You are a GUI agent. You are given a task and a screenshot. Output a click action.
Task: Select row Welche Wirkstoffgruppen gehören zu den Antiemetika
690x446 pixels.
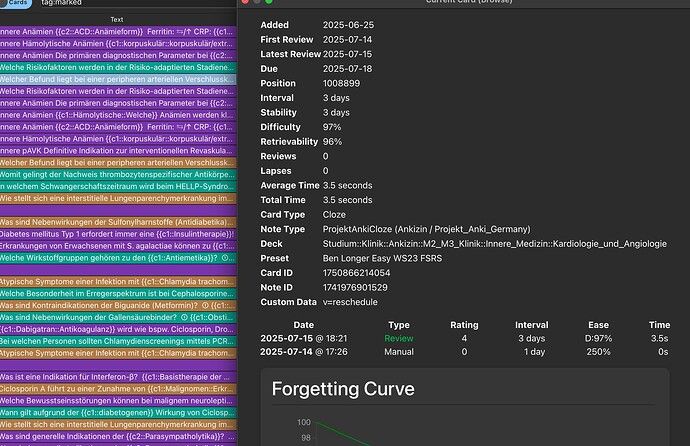pos(118,258)
